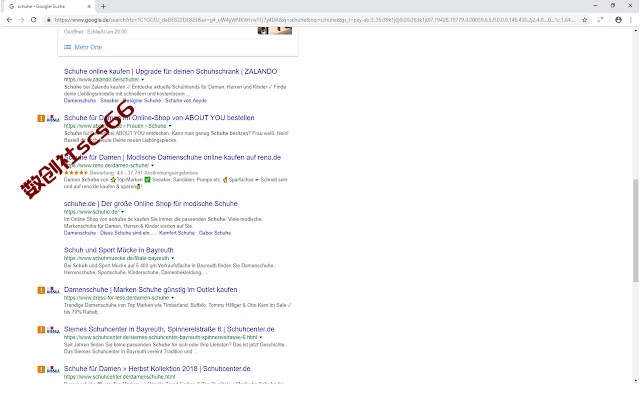The image size is (640, 400).
Task: Click the place thumbnail image above Mehr Orte
Action: (275, 30)
